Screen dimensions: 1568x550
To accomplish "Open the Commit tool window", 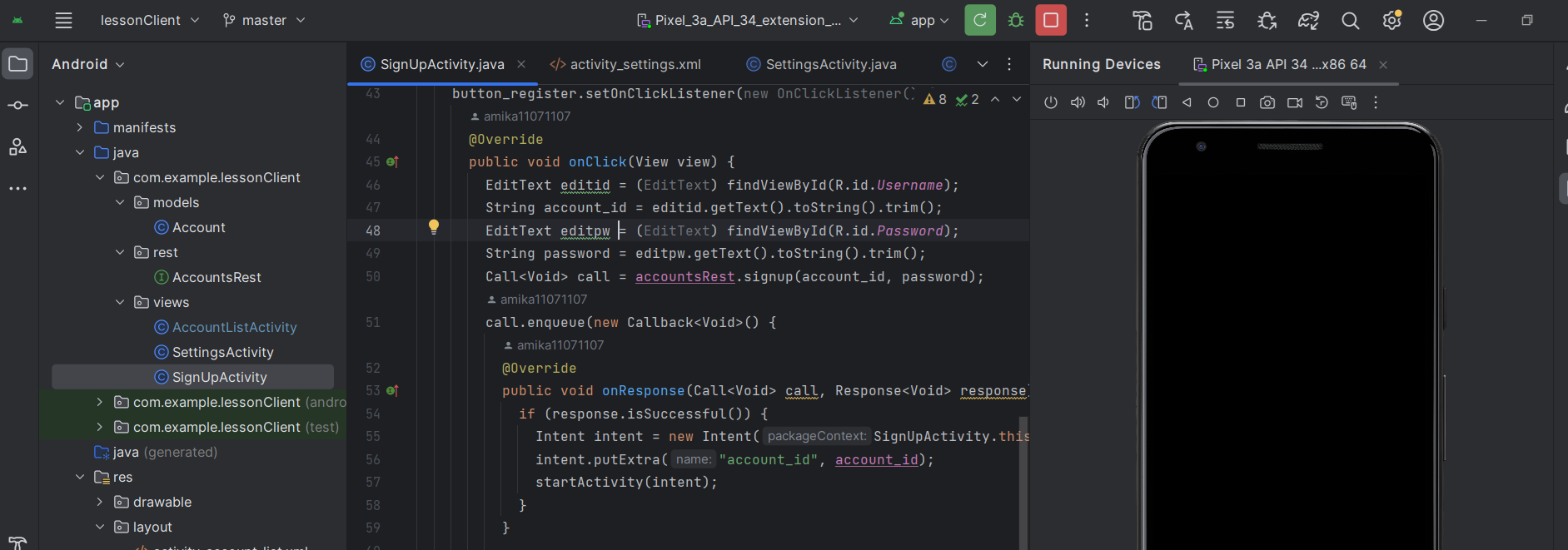I will pos(17,106).
